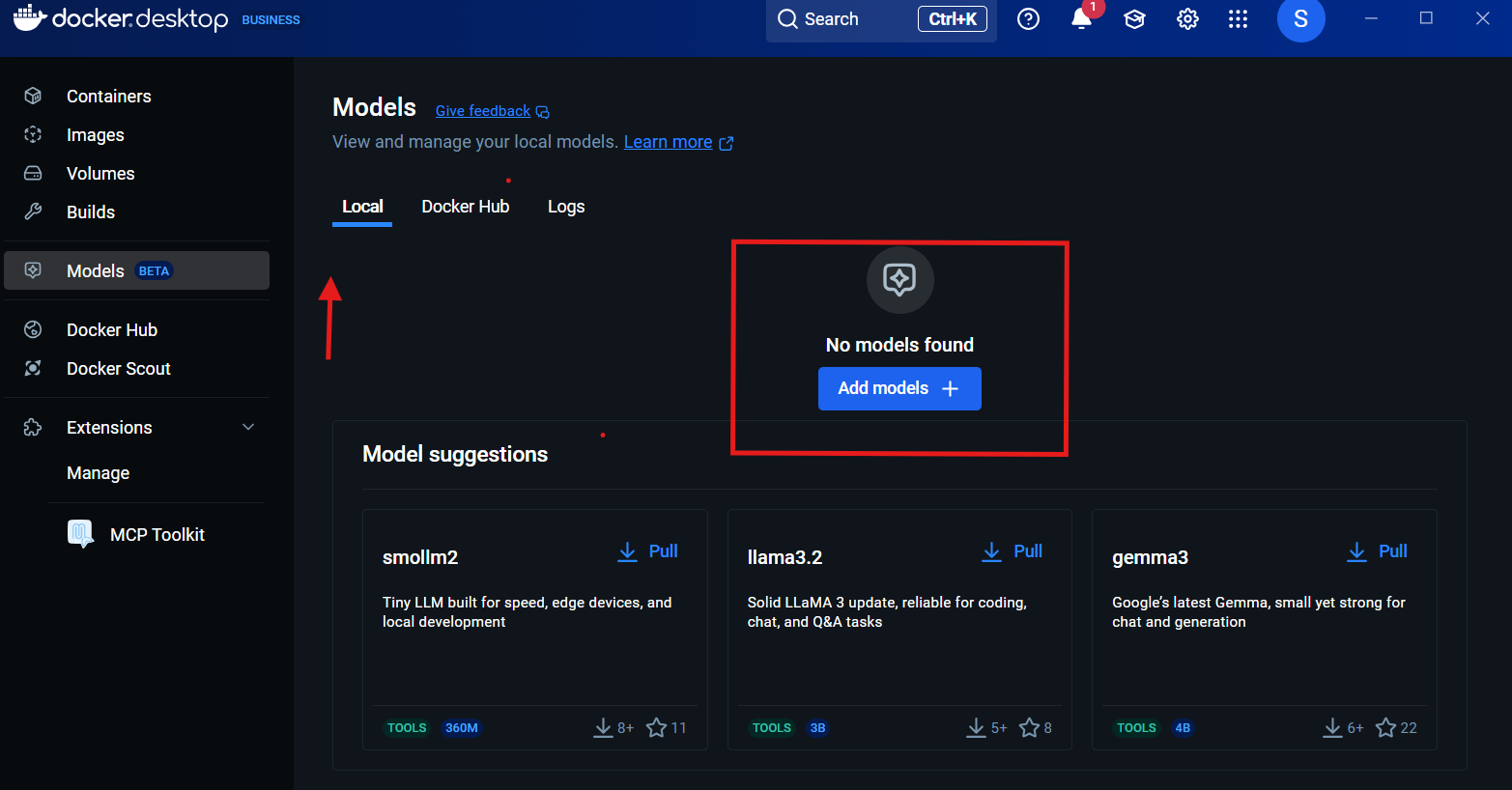Image resolution: width=1512 pixels, height=790 pixels.
Task: Click the star icon on gemma3 card
Action: coord(1386,727)
